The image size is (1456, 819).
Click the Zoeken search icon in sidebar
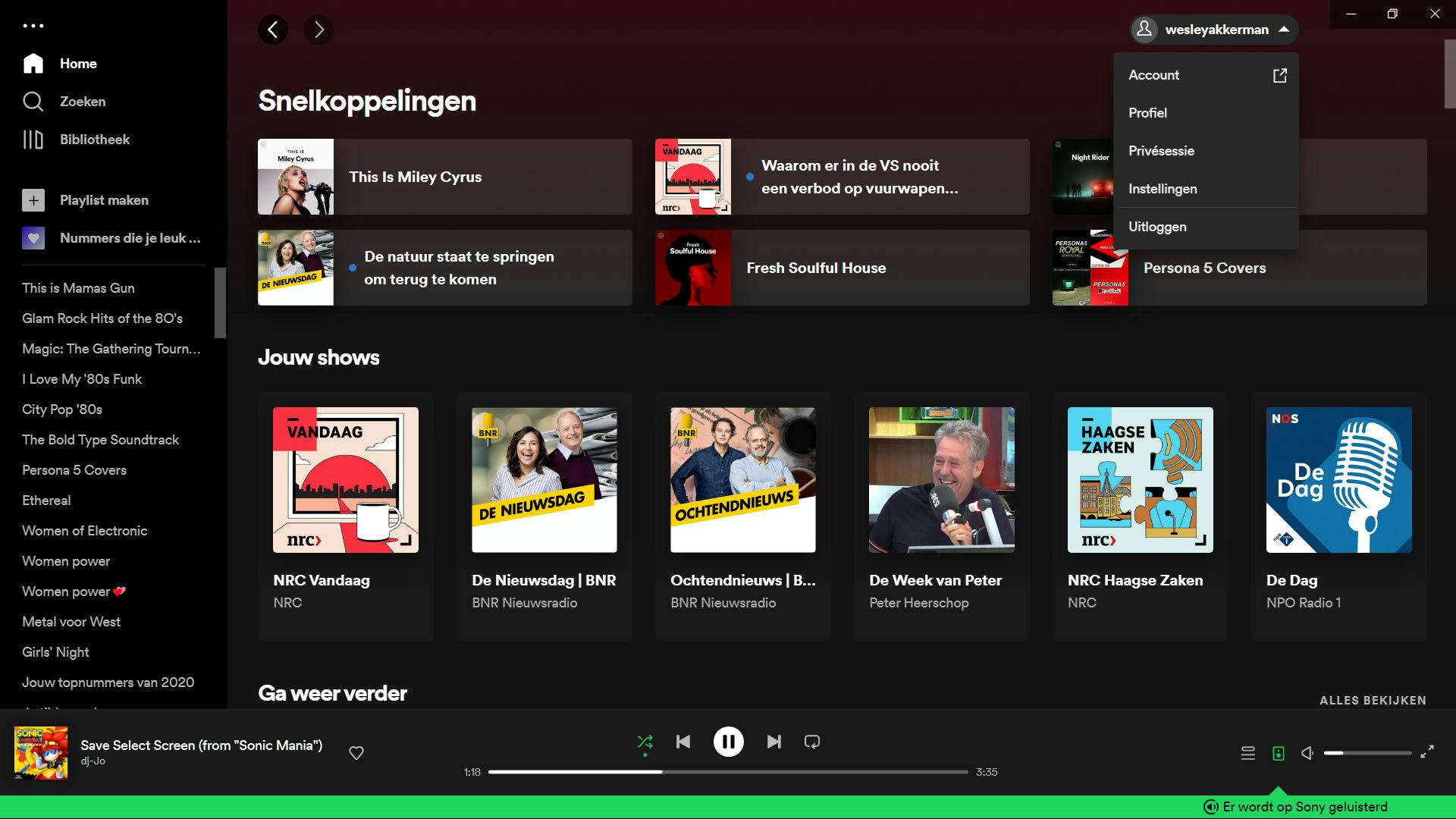[33, 102]
